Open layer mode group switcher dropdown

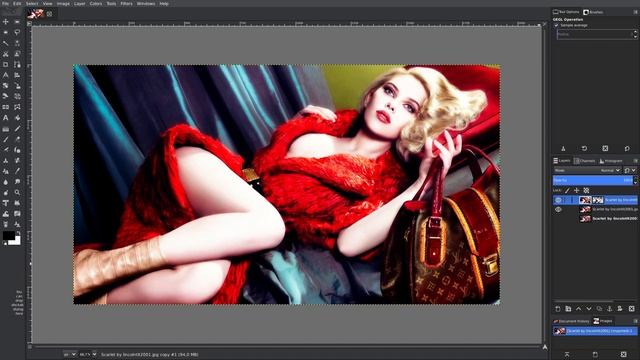tap(630, 170)
